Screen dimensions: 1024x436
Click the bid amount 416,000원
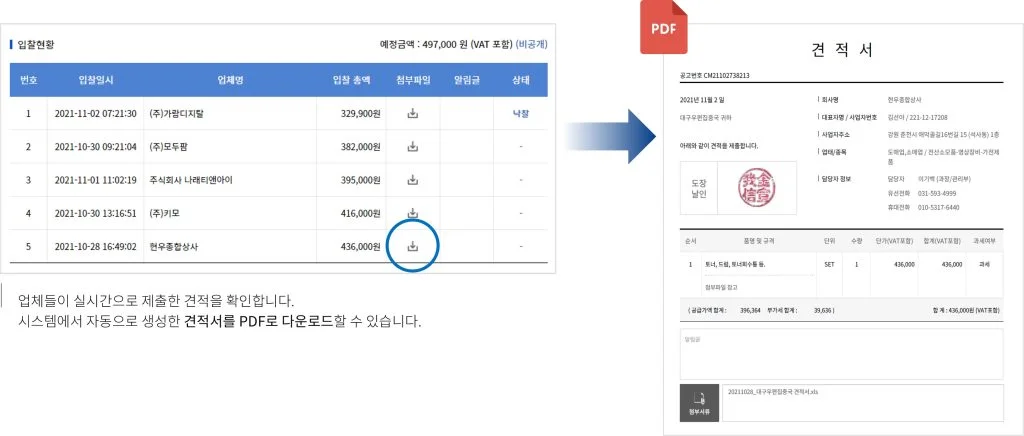pos(360,213)
